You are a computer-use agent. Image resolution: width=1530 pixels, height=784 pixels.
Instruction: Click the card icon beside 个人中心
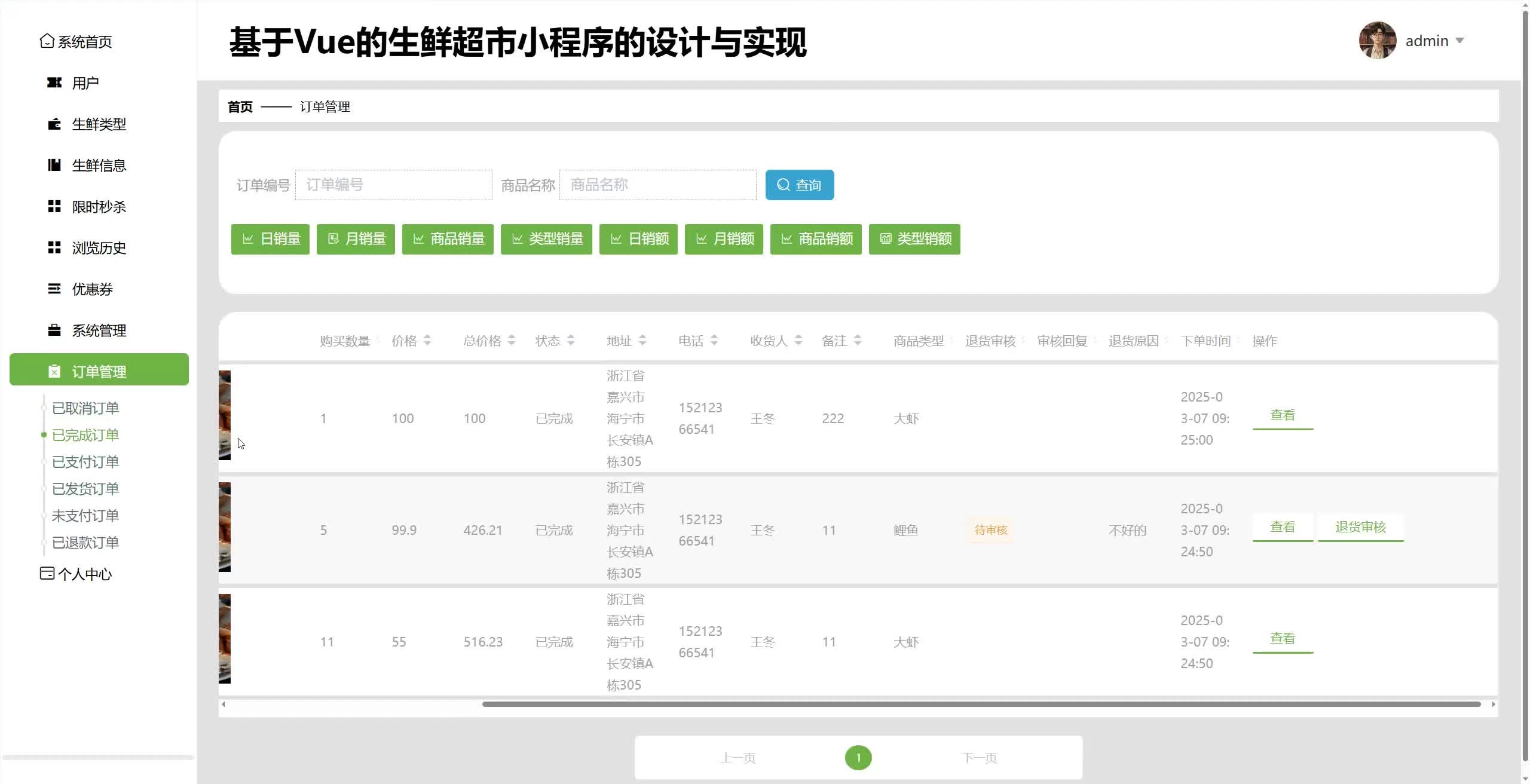pos(47,574)
